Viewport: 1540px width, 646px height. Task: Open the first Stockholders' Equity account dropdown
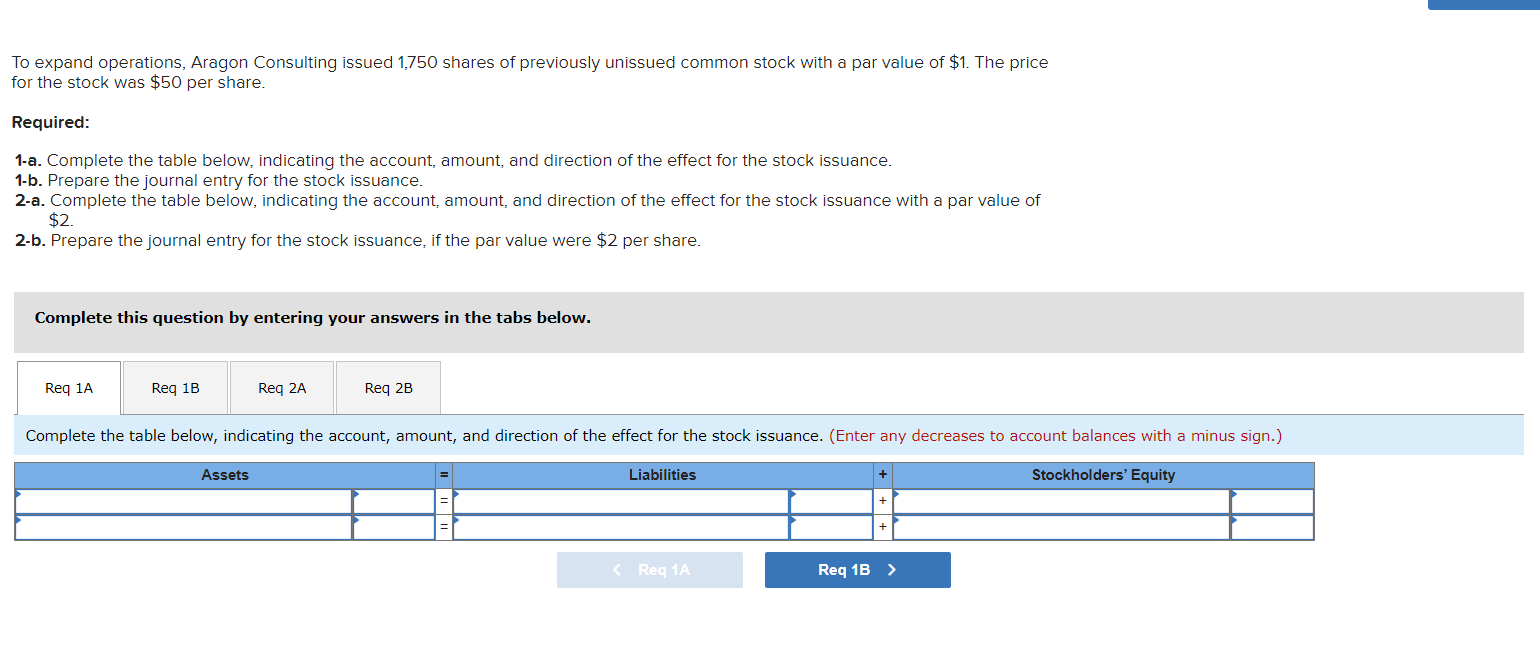point(1060,501)
